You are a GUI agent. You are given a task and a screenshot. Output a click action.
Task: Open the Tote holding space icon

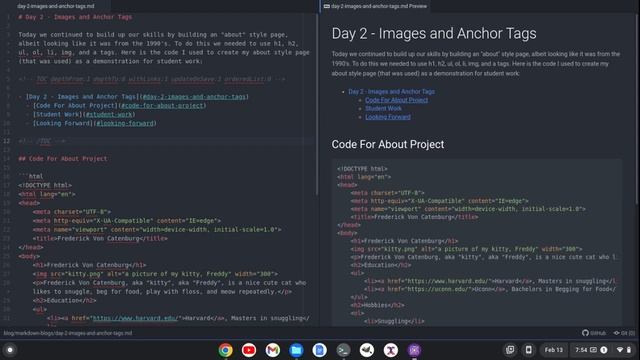pyautogui.click(x=510, y=350)
